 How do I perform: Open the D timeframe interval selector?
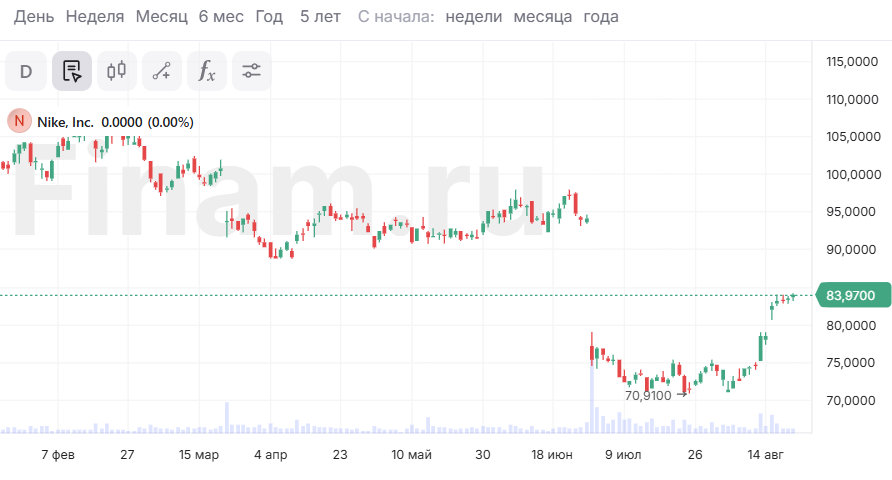pos(26,71)
